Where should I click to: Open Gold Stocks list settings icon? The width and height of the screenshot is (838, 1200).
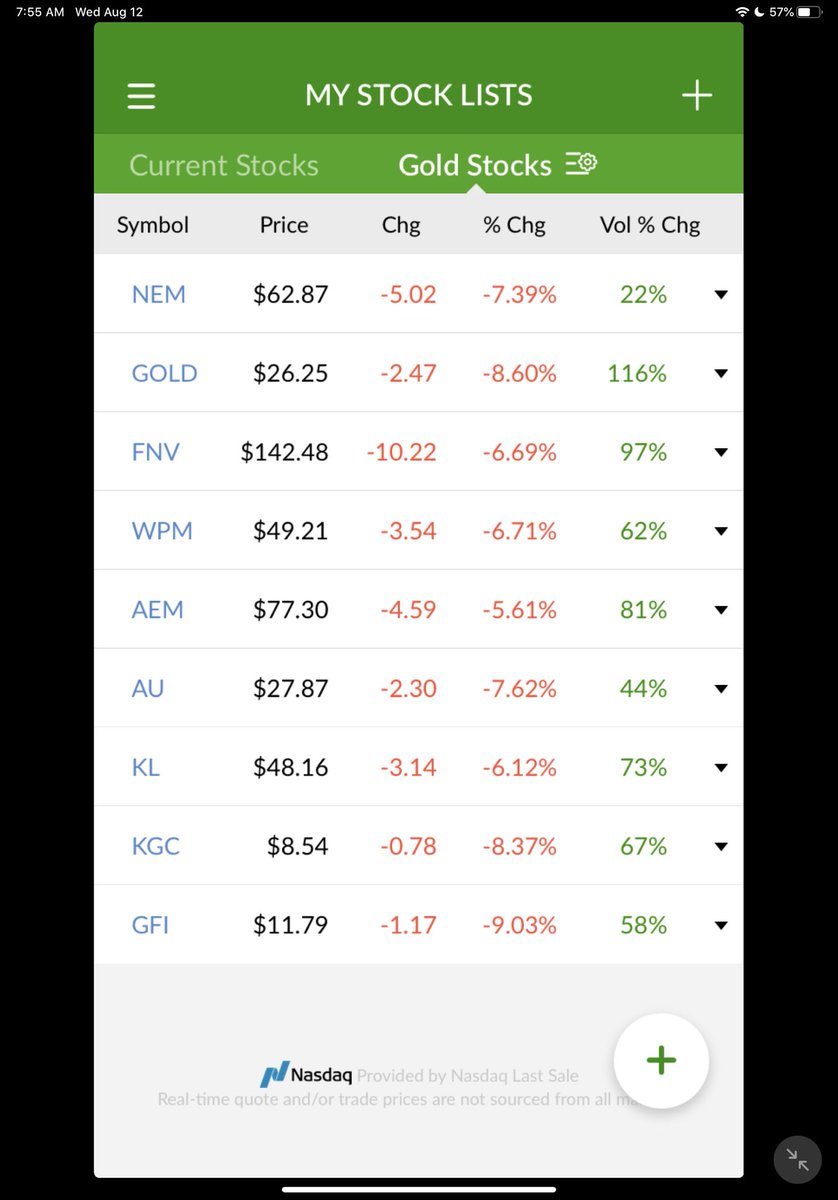point(581,164)
